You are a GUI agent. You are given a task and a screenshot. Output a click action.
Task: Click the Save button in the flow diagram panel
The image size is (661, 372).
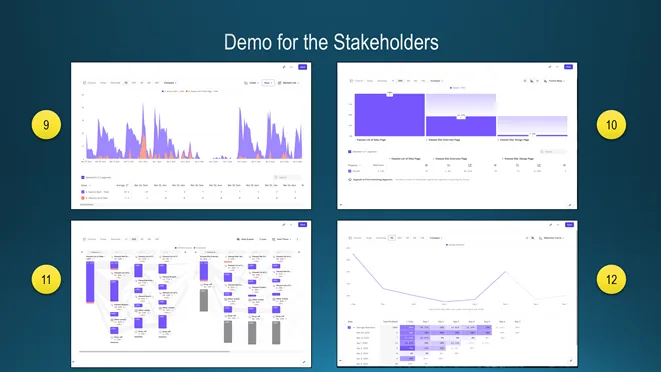(302, 224)
